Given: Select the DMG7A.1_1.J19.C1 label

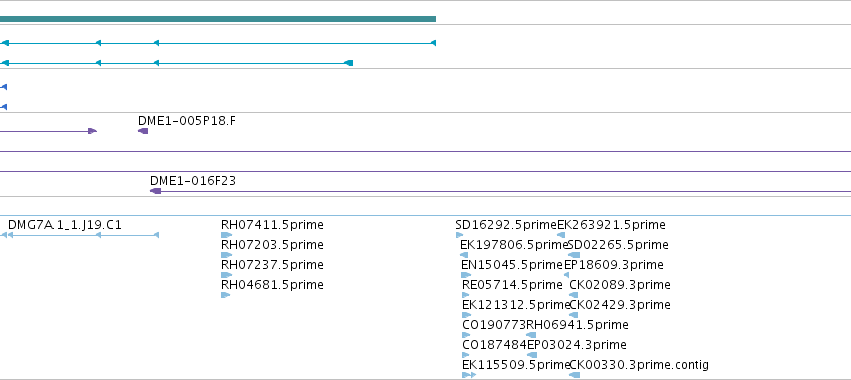Looking at the screenshot, I should pos(65,225).
